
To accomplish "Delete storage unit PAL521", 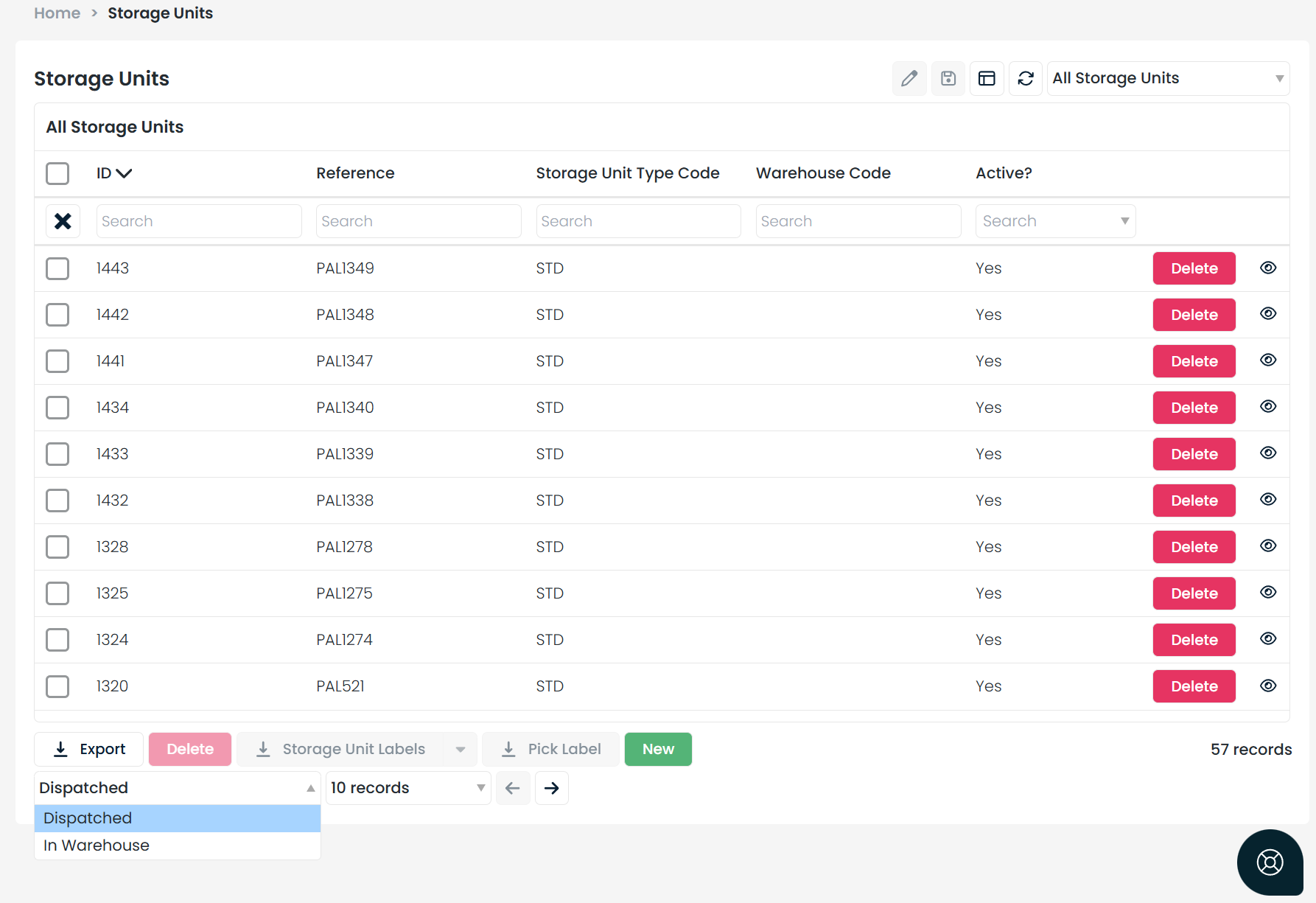I will coord(1194,686).
